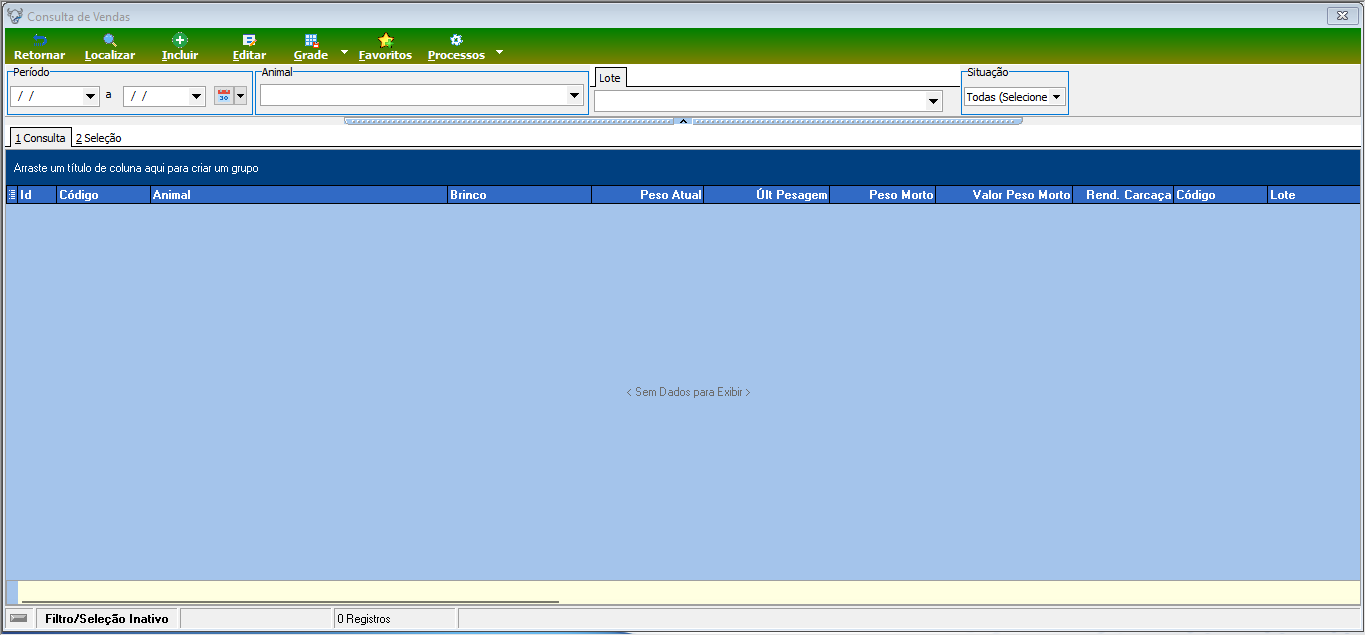The width and height of the screenshot is (1366, 636).
Task: Open the Animal combo box dropdown
Action: pyautogui.click(x=575, y=96)
